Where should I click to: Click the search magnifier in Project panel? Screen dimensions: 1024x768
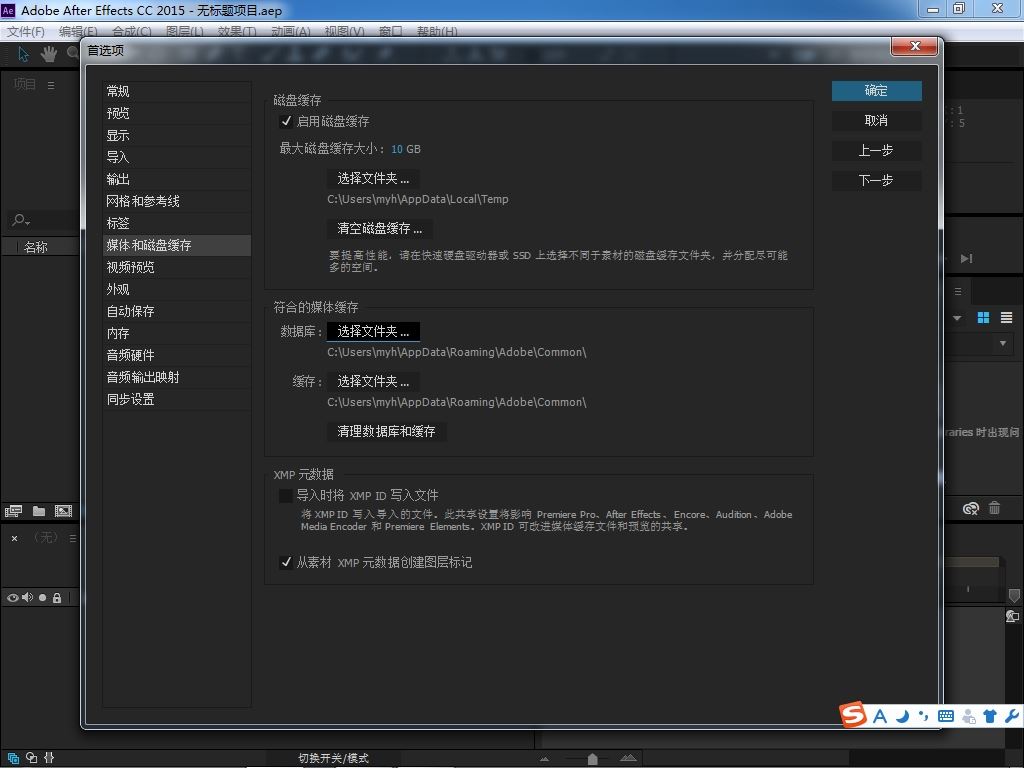coord(21,220)
